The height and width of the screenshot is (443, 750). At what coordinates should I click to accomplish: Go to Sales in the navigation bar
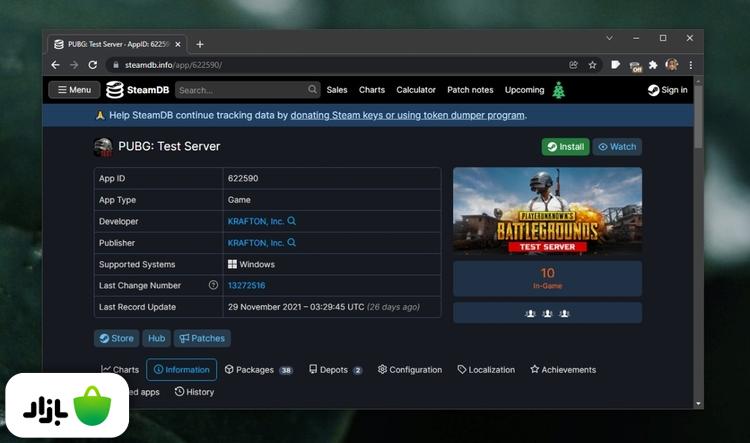click(x=337, y=90)
